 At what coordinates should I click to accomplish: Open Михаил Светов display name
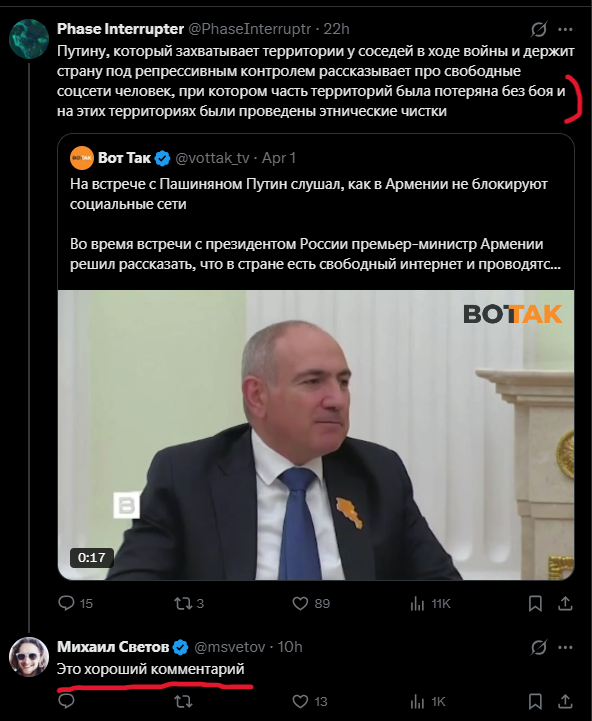tap(113, 647)
